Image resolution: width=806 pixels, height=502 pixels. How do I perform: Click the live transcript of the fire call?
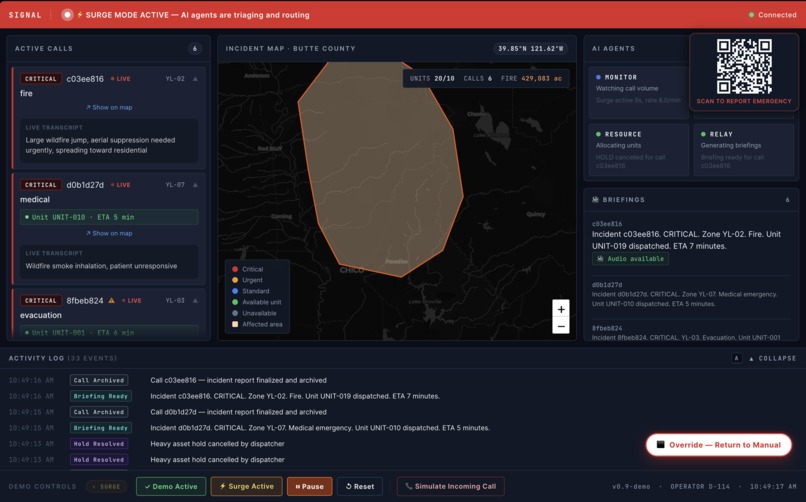pyautogui.click(x=109, y=141)
